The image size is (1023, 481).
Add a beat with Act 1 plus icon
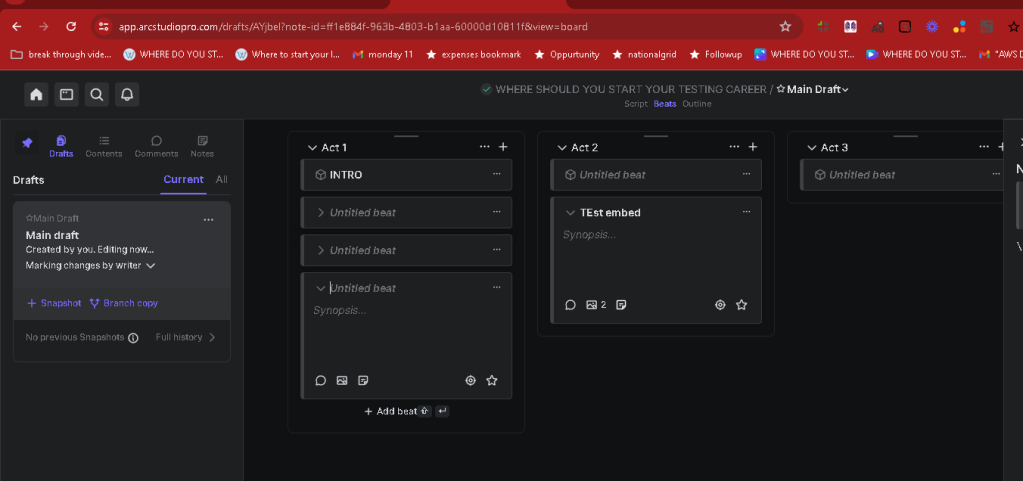click(x=503, y=147)
